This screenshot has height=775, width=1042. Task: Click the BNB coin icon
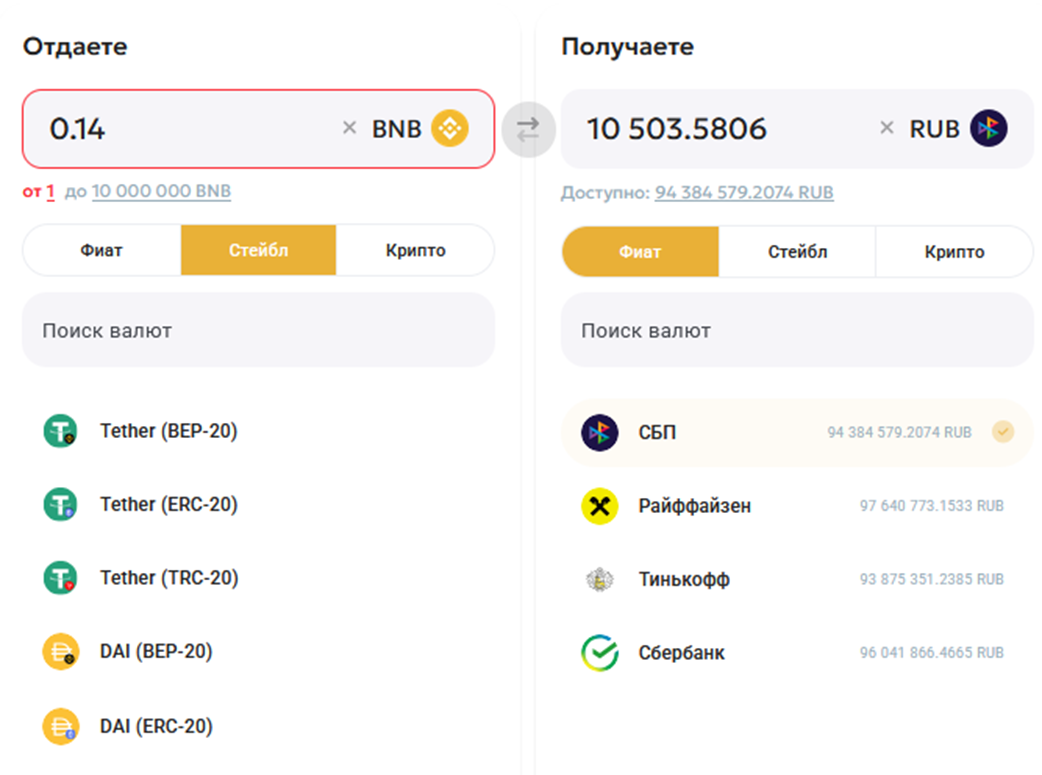(x=449, y=129)
